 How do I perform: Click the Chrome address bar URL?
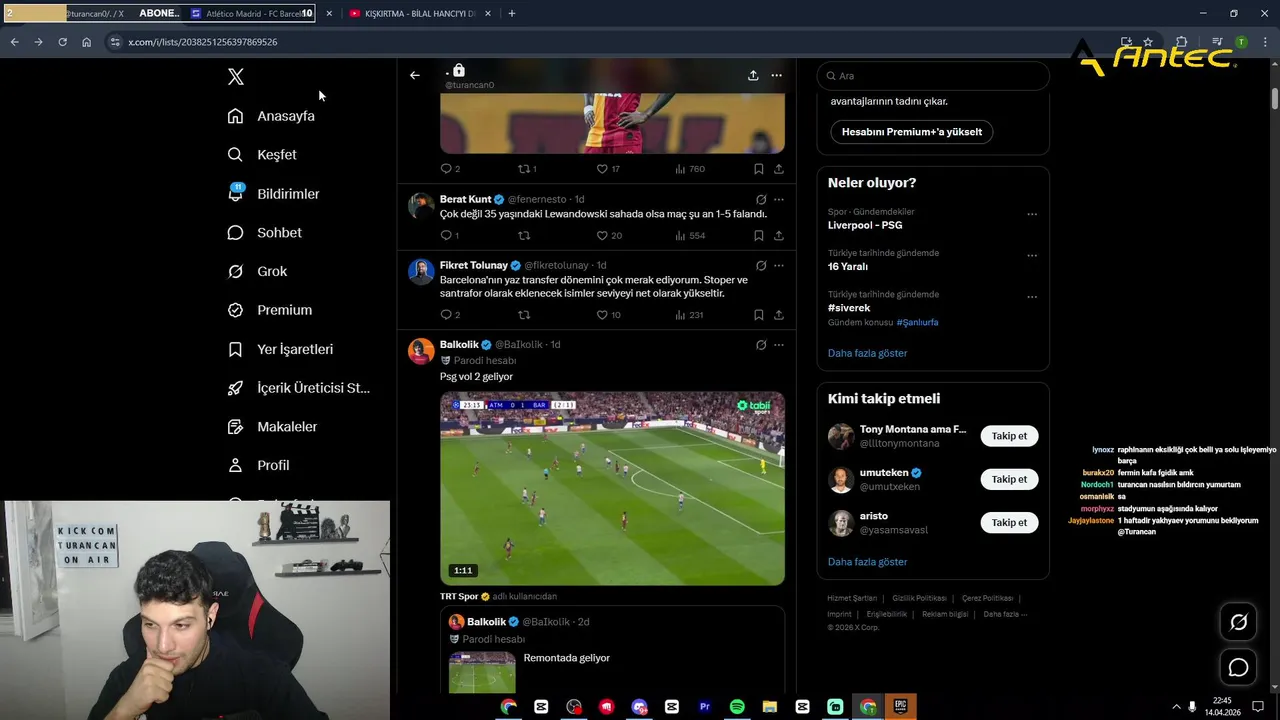coord(203,42)
